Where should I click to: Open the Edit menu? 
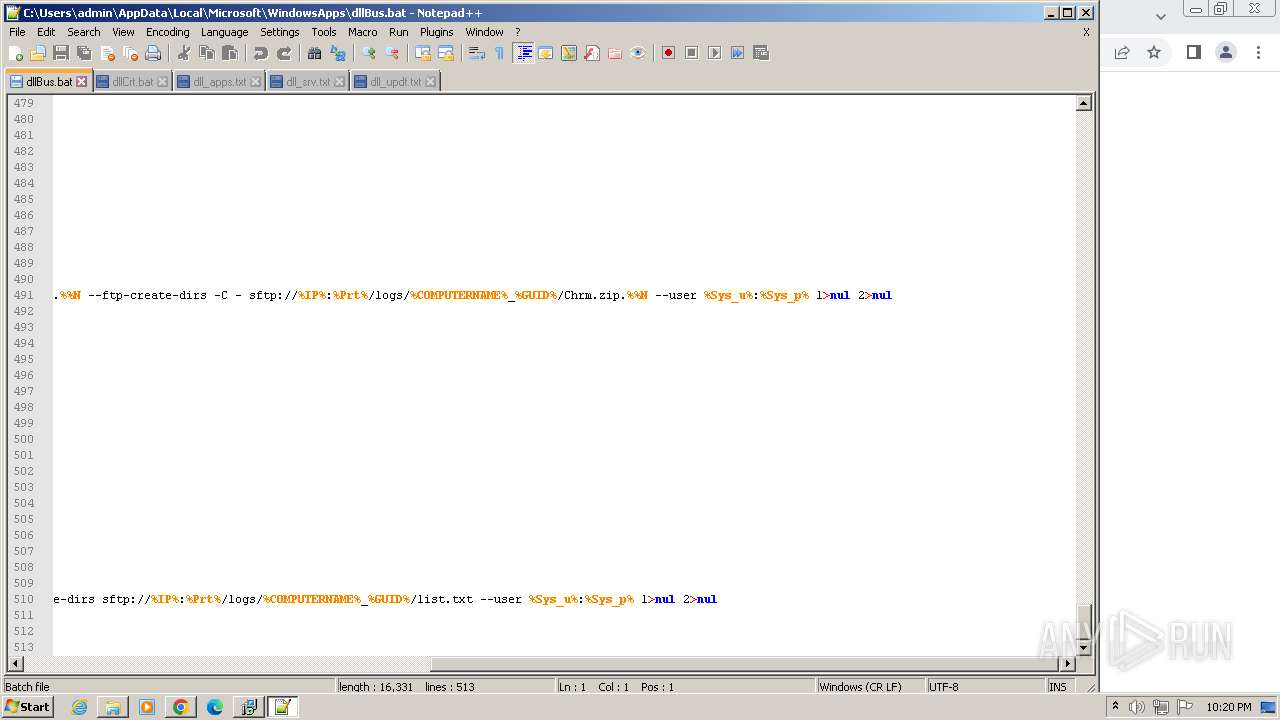[46, 32]
